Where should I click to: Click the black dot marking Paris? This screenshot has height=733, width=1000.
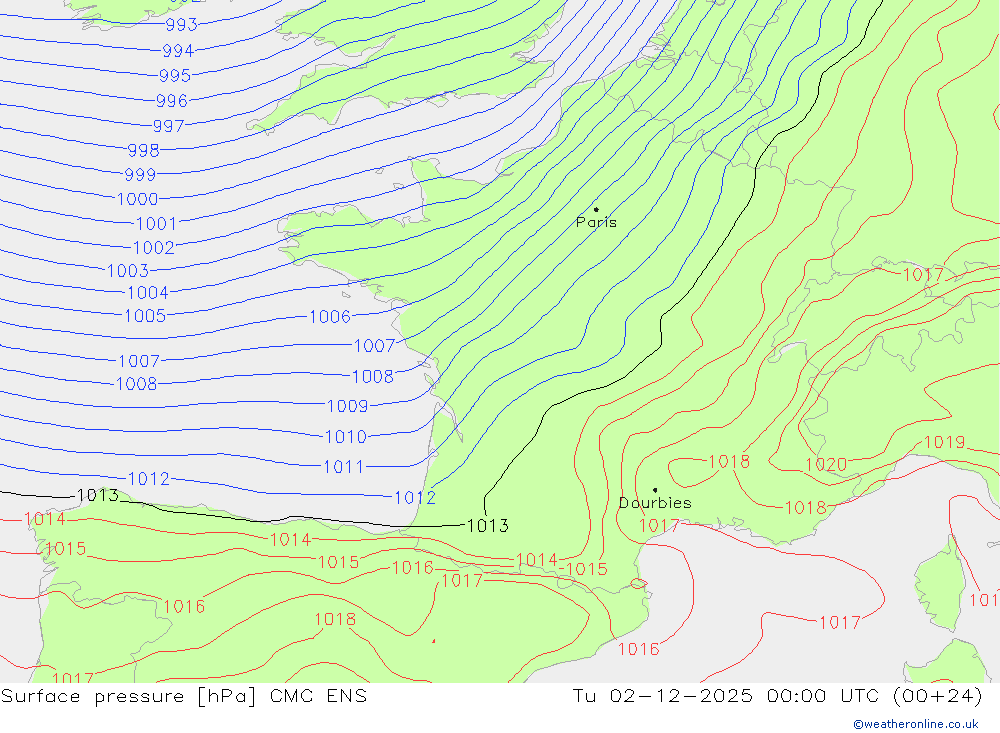click(x=596, y=209)
